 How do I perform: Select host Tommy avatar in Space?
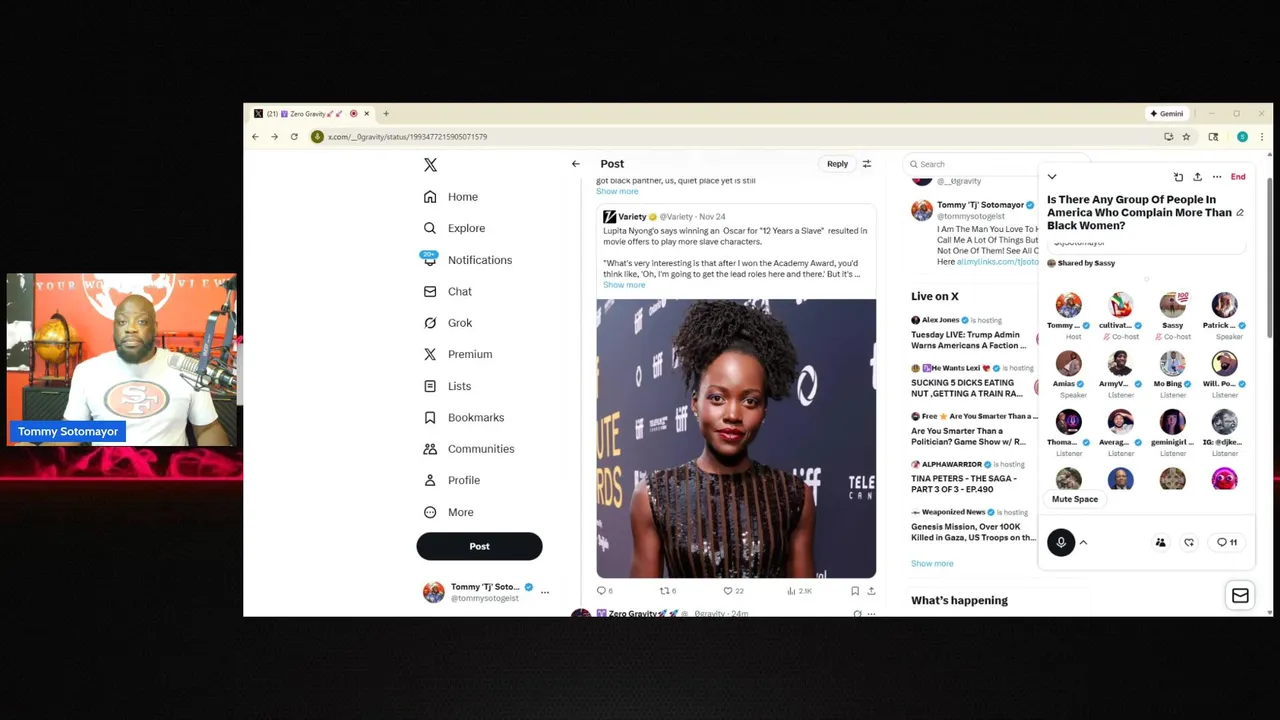1068,305
